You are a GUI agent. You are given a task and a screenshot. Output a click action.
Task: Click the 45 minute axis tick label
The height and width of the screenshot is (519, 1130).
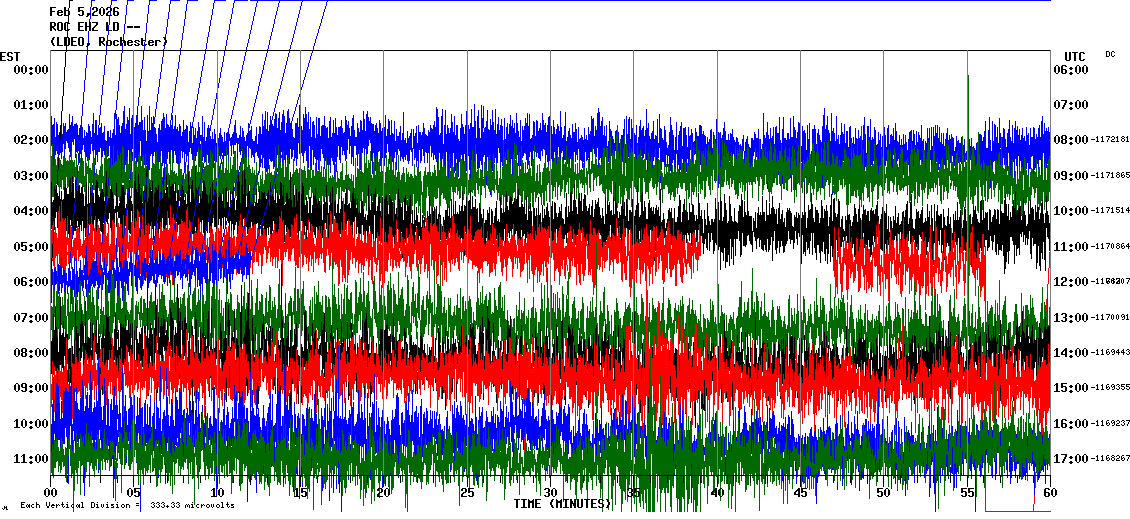800,493
